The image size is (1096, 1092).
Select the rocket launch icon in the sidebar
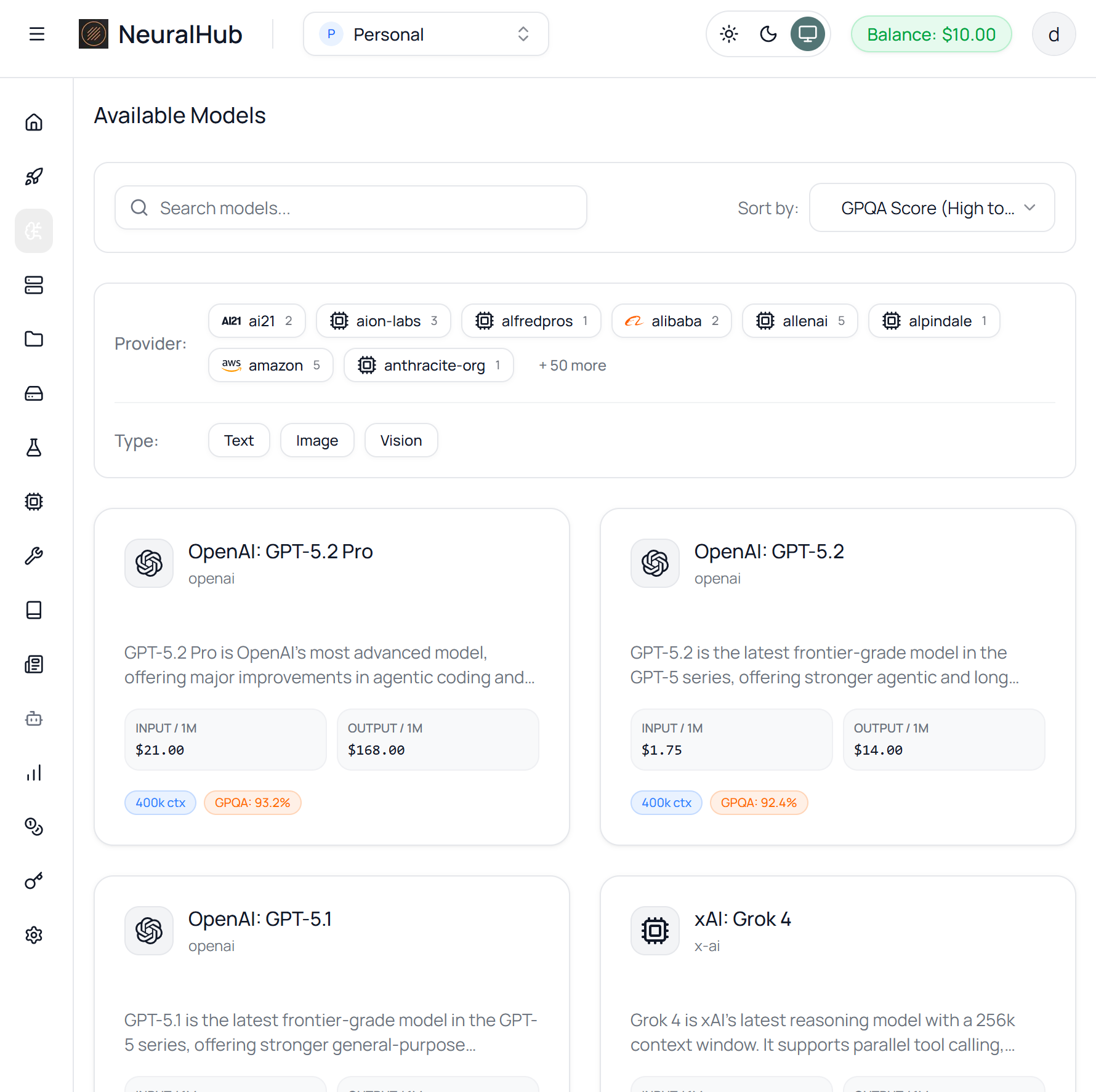point(34,177)
